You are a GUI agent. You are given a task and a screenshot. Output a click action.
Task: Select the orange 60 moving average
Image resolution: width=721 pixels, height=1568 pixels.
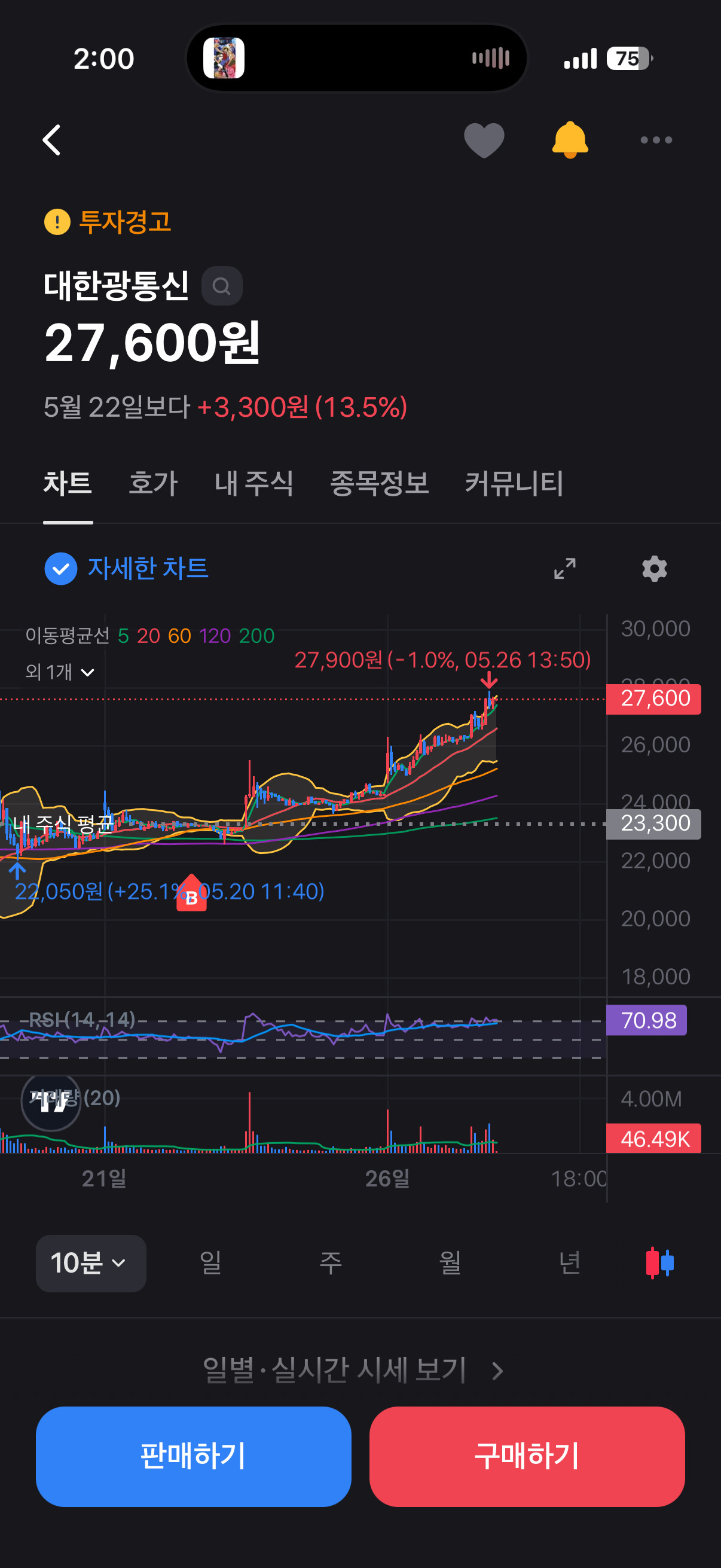click(x=179, y=636)
